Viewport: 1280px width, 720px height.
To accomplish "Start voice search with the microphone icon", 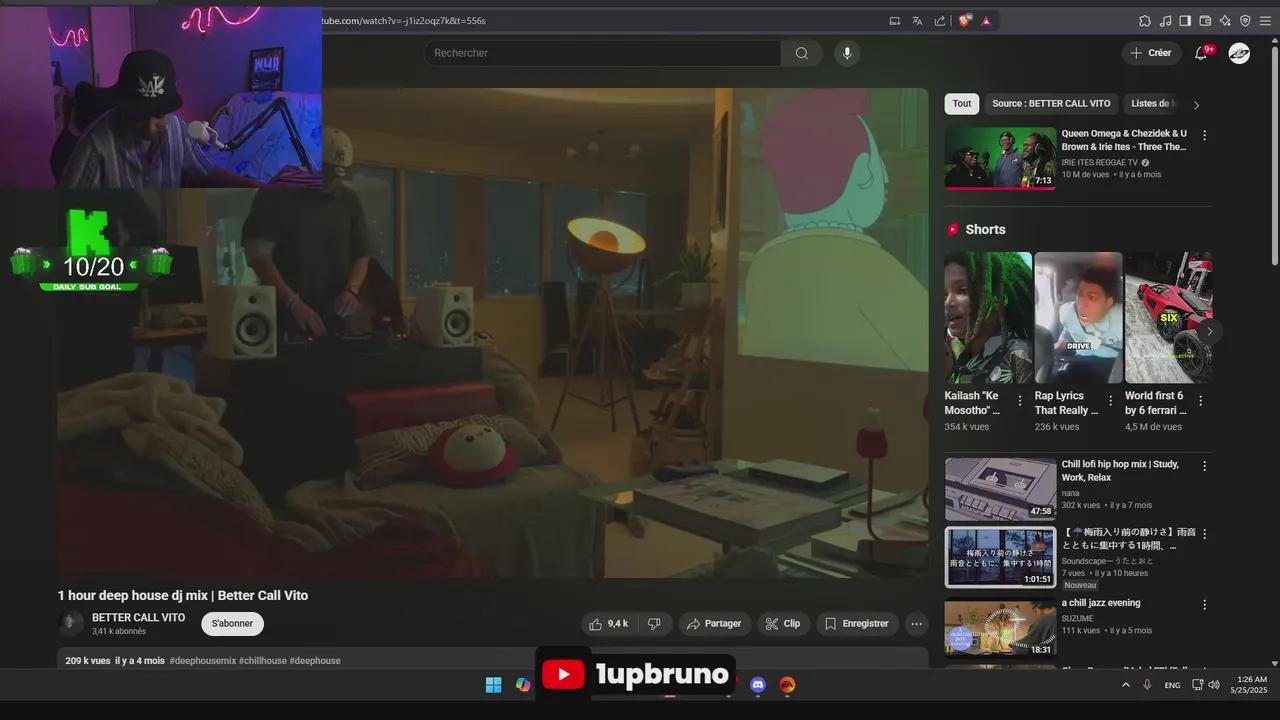I will pyautogui.click(x=847, y=53).
